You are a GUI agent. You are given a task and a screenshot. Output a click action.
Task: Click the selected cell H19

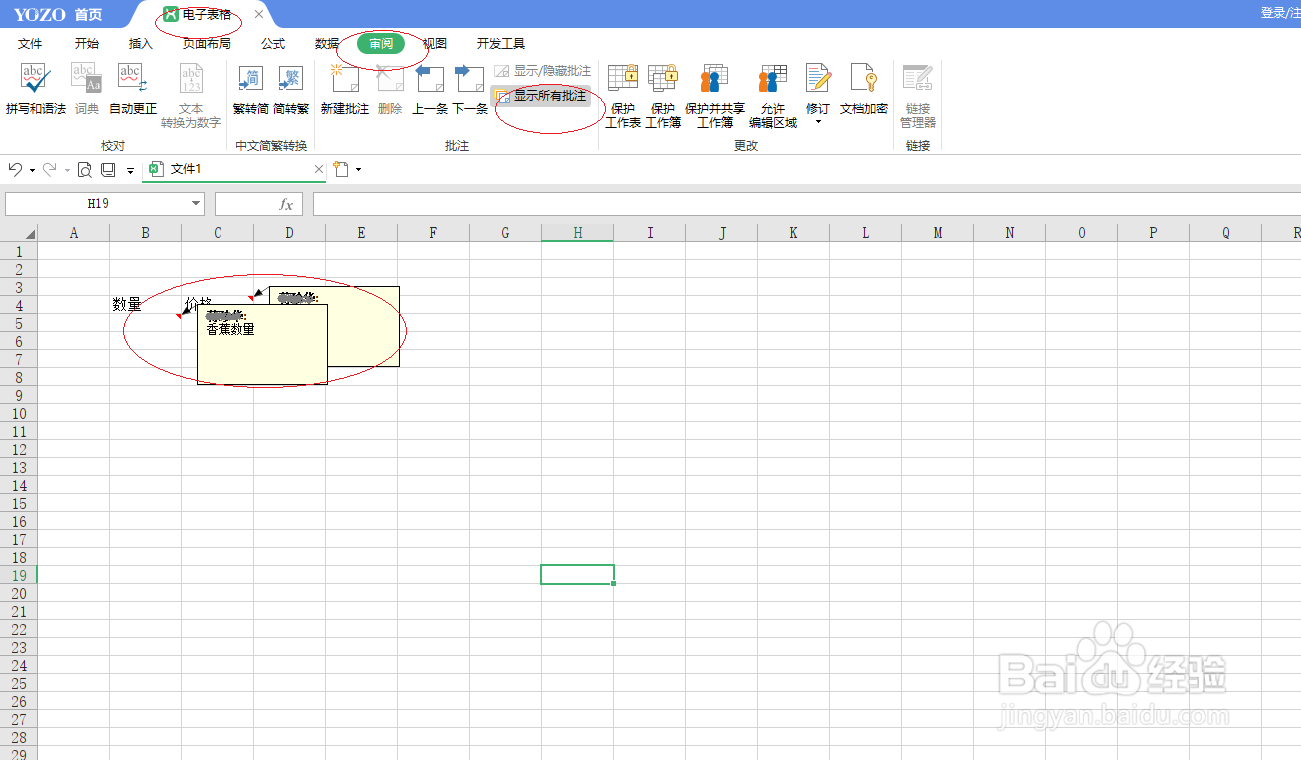point(577,575)
